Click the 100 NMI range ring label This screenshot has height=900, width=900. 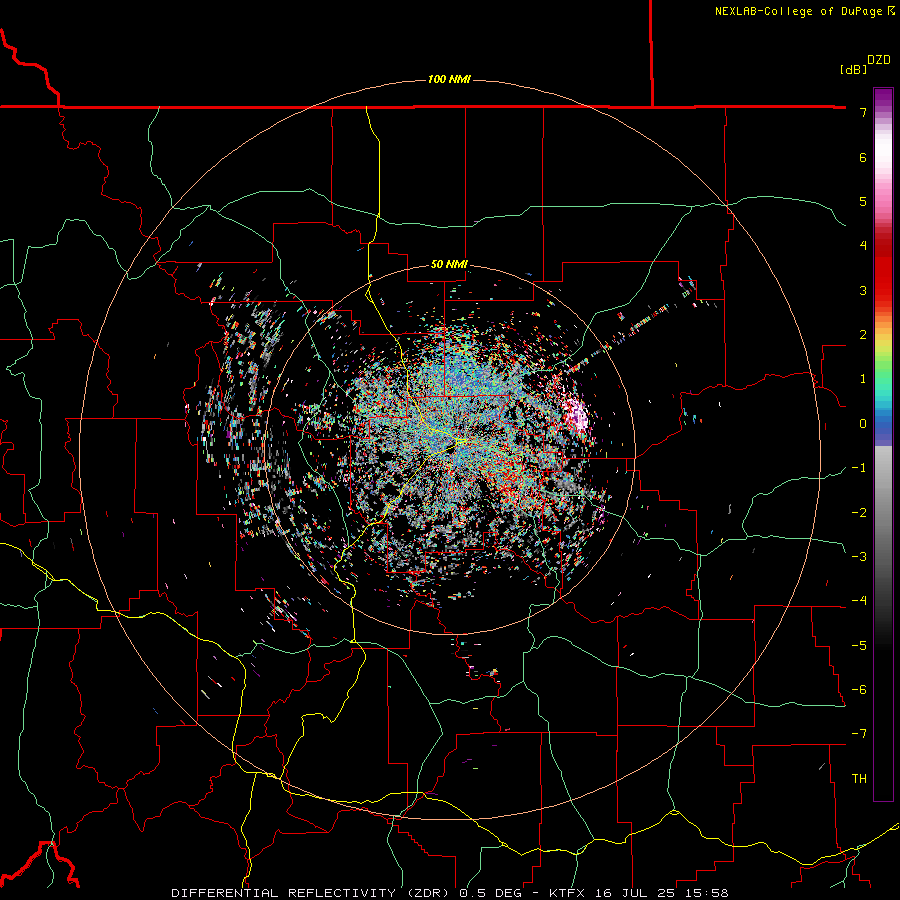pos(449,79)
